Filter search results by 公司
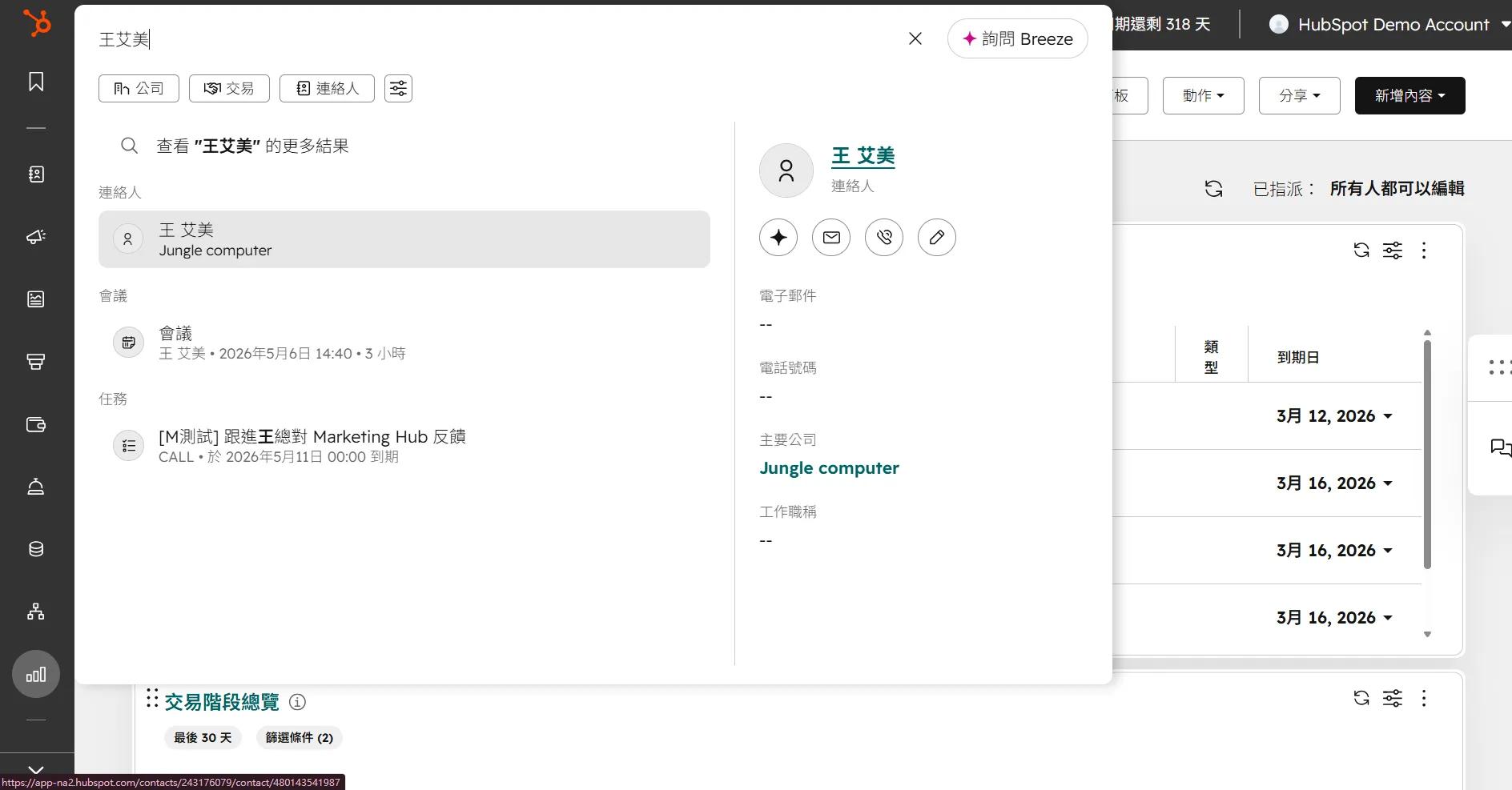This screenshot has height=790, width=1512. click(x=139, y=88)
